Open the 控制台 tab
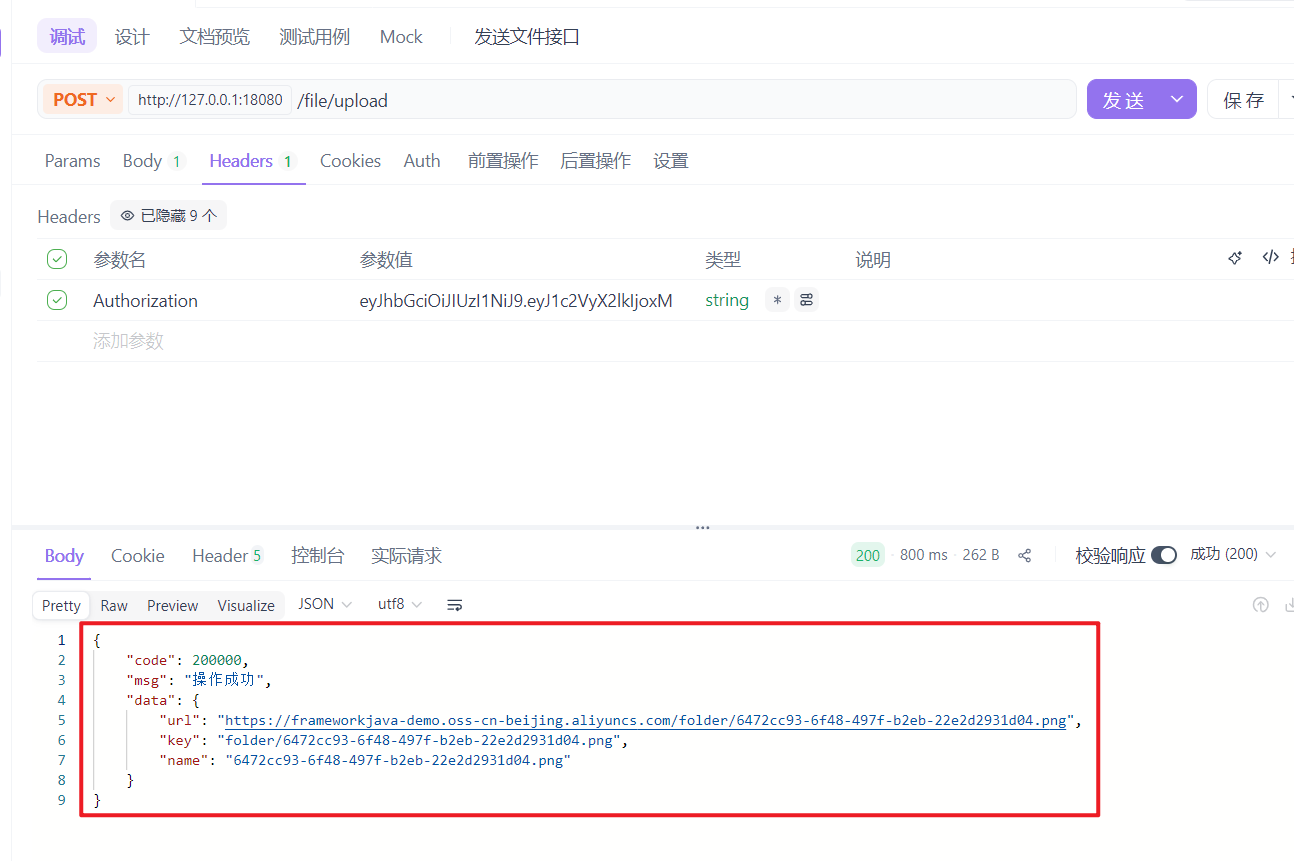 317,556
